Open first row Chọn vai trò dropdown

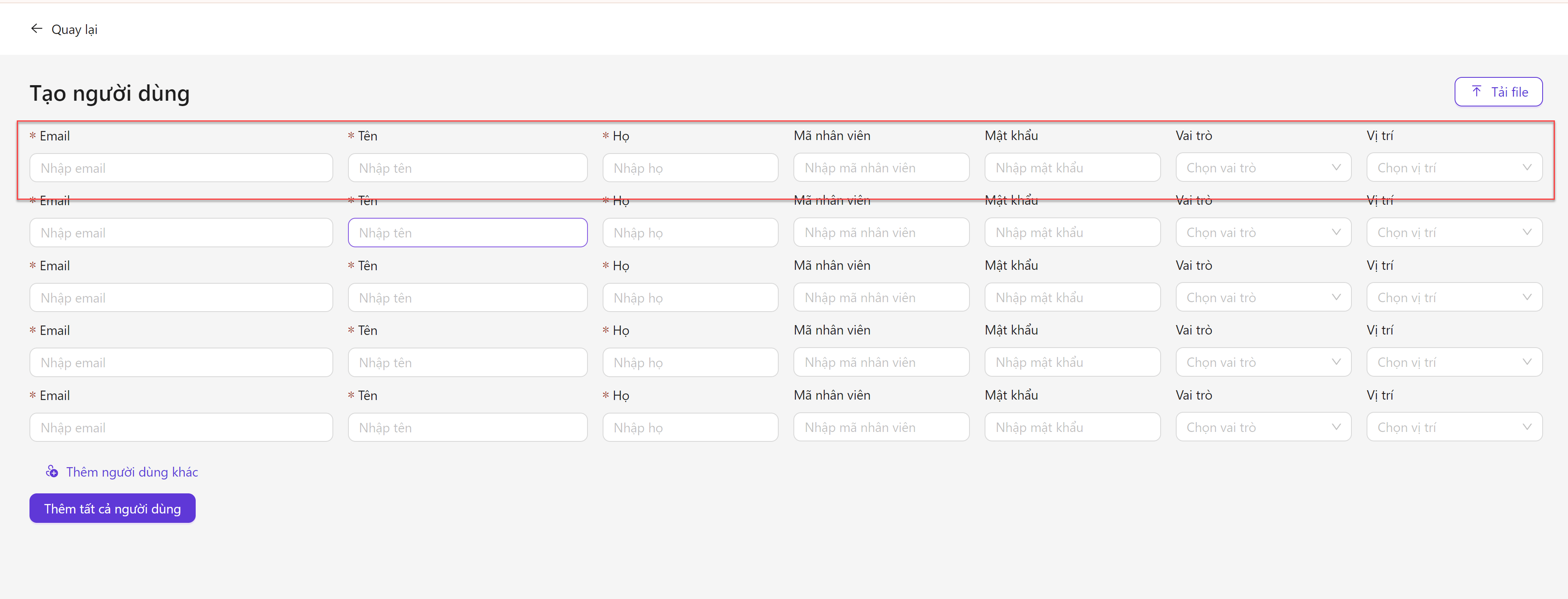coord(1263,167)
